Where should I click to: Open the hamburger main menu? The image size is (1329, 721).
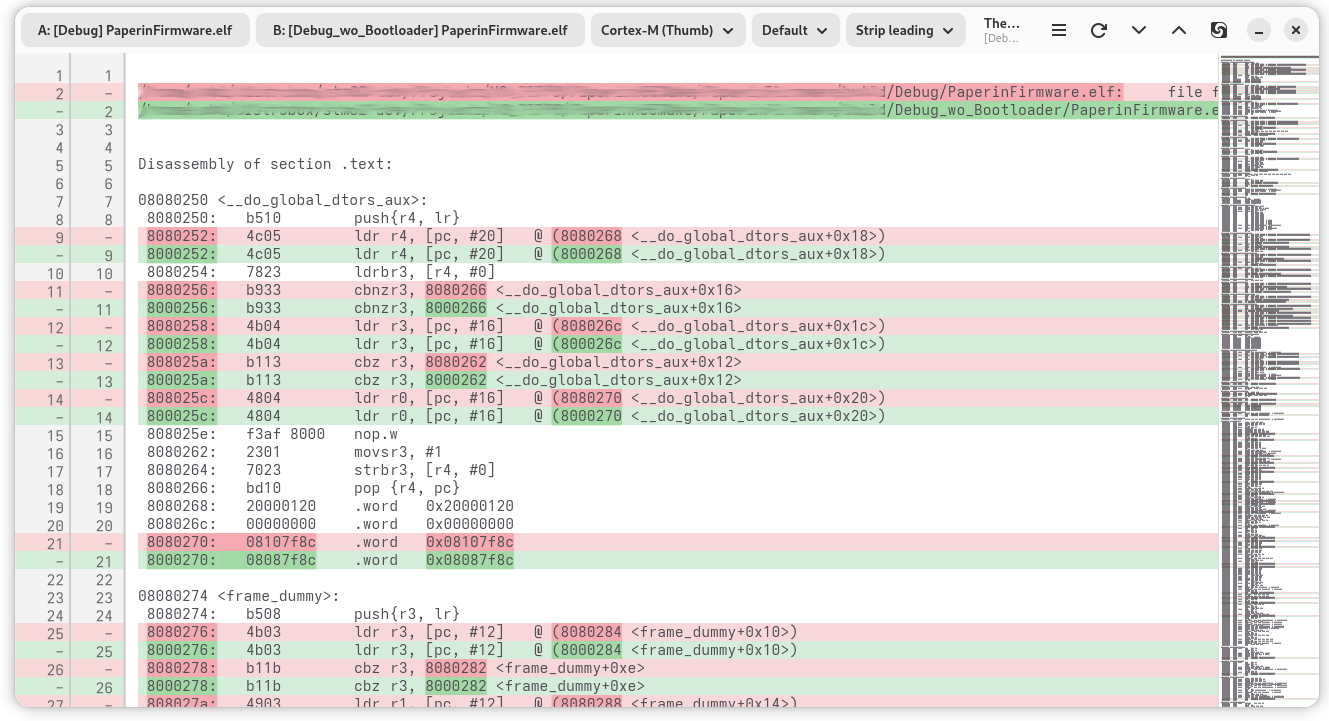click(x=1059, y=30)
